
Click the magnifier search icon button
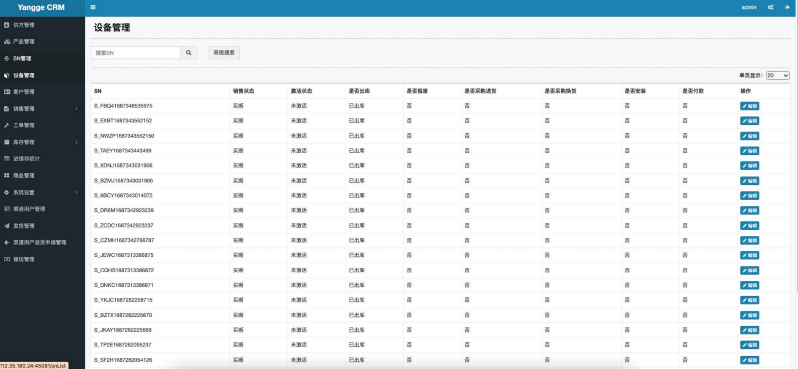[189, 52]
